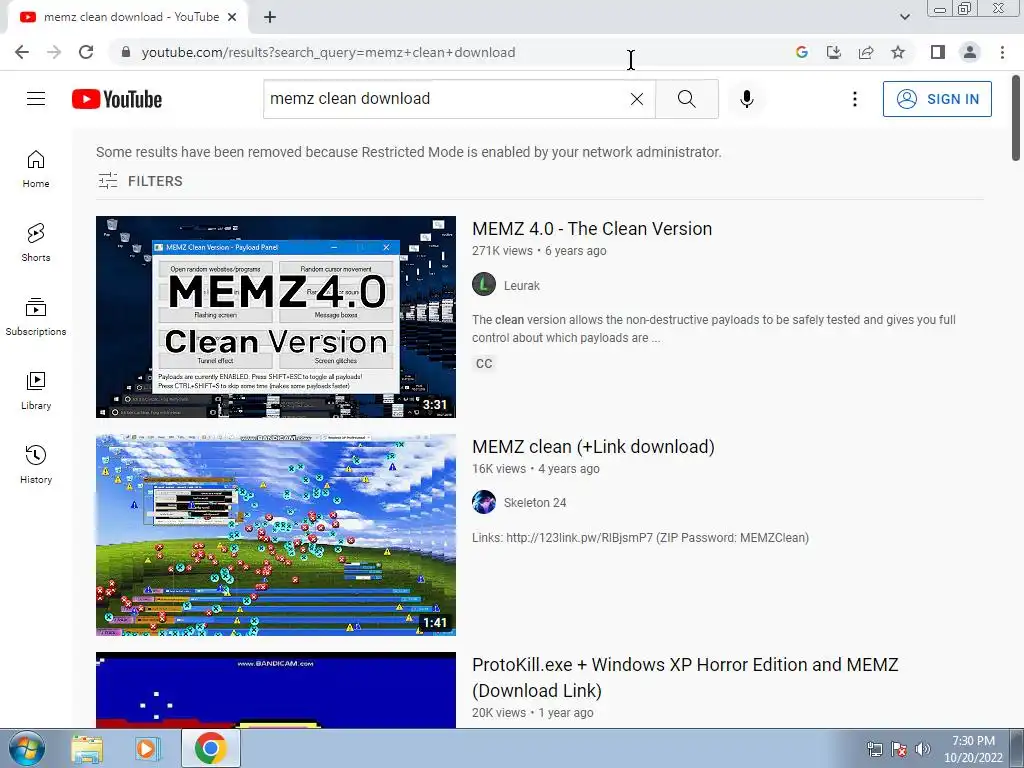Click description starting 'The clean version allows'
Image resolution: width=1024 pixels, height=768 pixels.
pos(714,328)
